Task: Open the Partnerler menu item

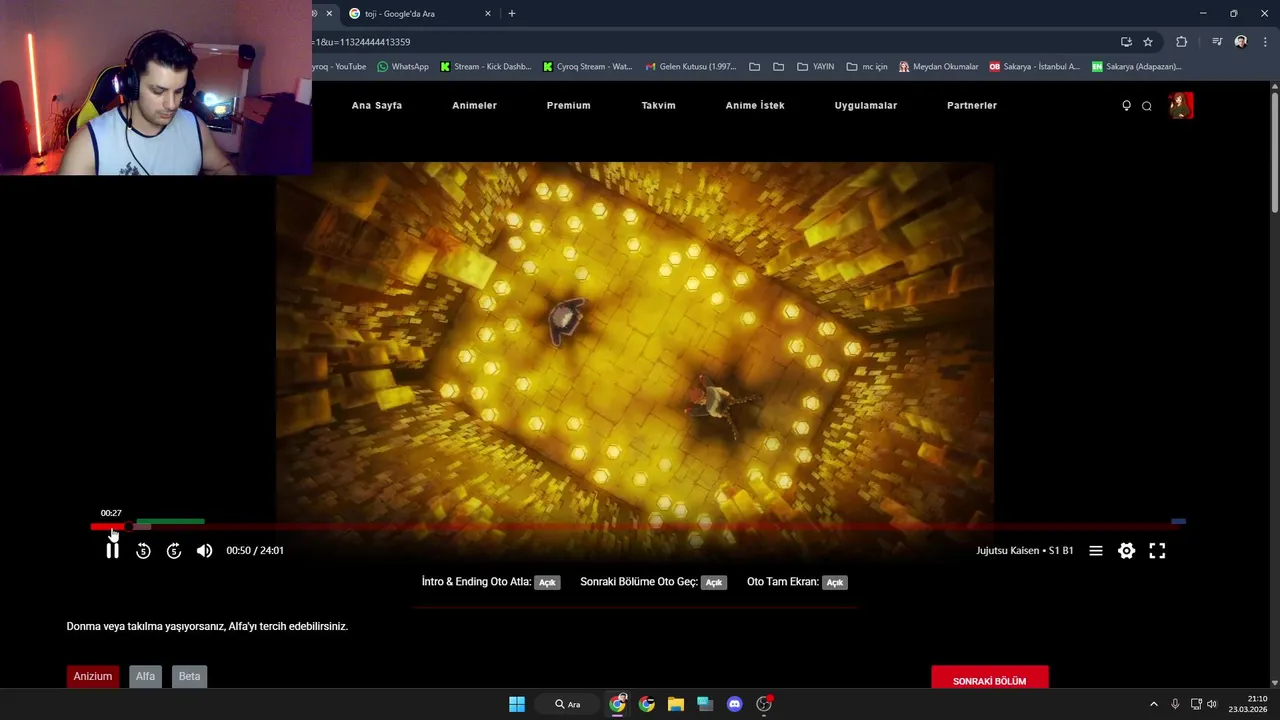Action: point(972,105)
